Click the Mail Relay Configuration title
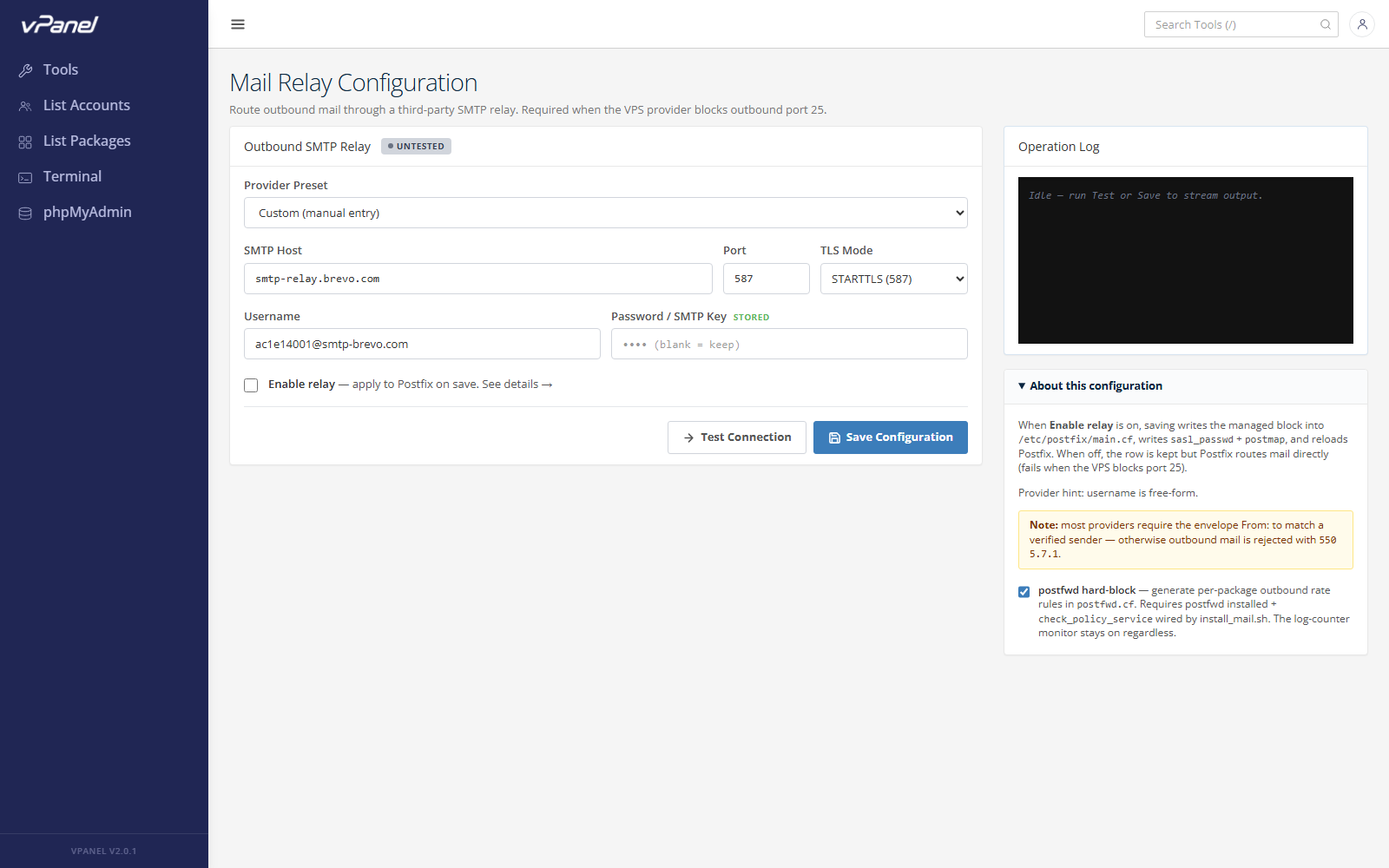 pos(353,82)
